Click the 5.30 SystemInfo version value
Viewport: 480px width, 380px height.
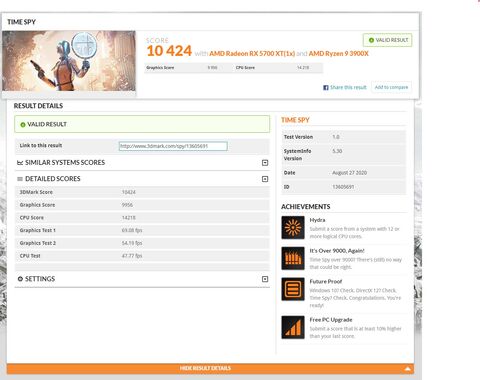click(x=337, y=151)
